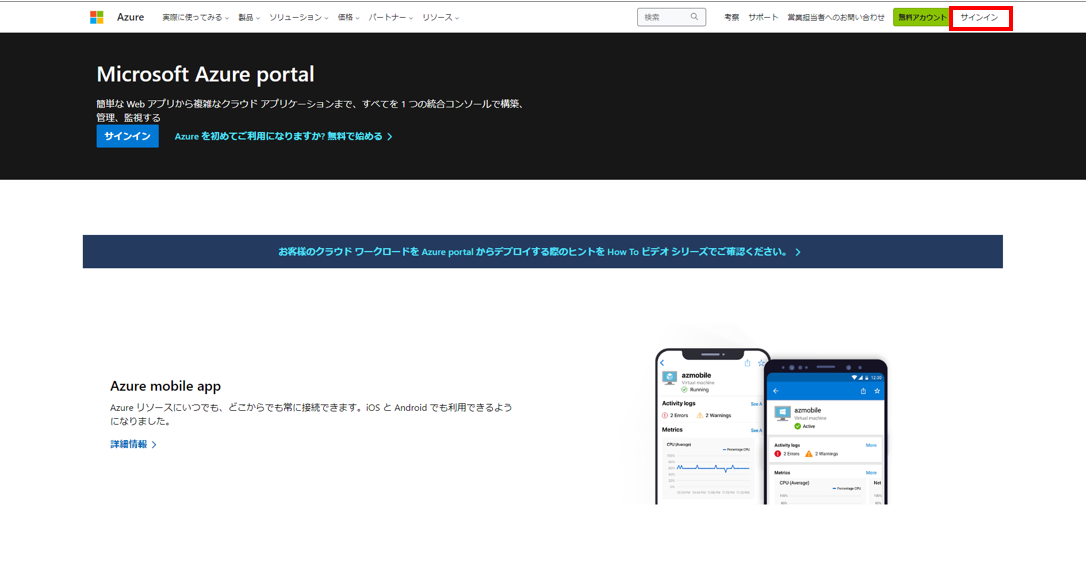Open the Azure home link
Screen dimensions: 1086x579
click(x=130, y=17)
